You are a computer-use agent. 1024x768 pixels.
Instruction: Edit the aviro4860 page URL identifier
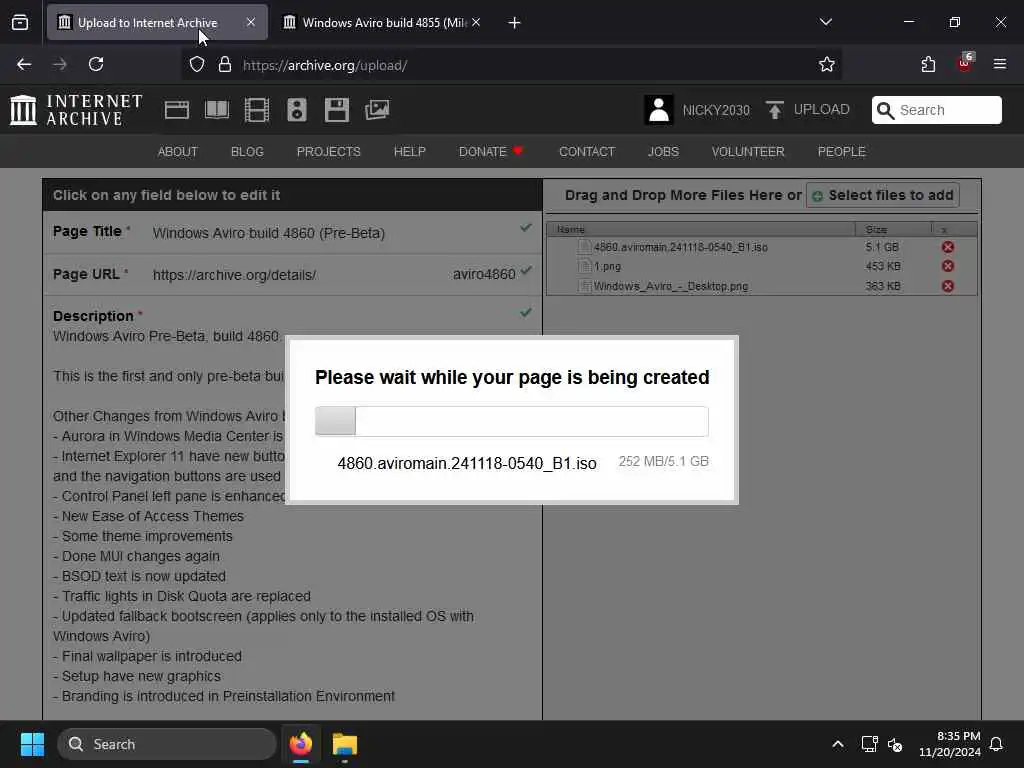pos(484,274)
